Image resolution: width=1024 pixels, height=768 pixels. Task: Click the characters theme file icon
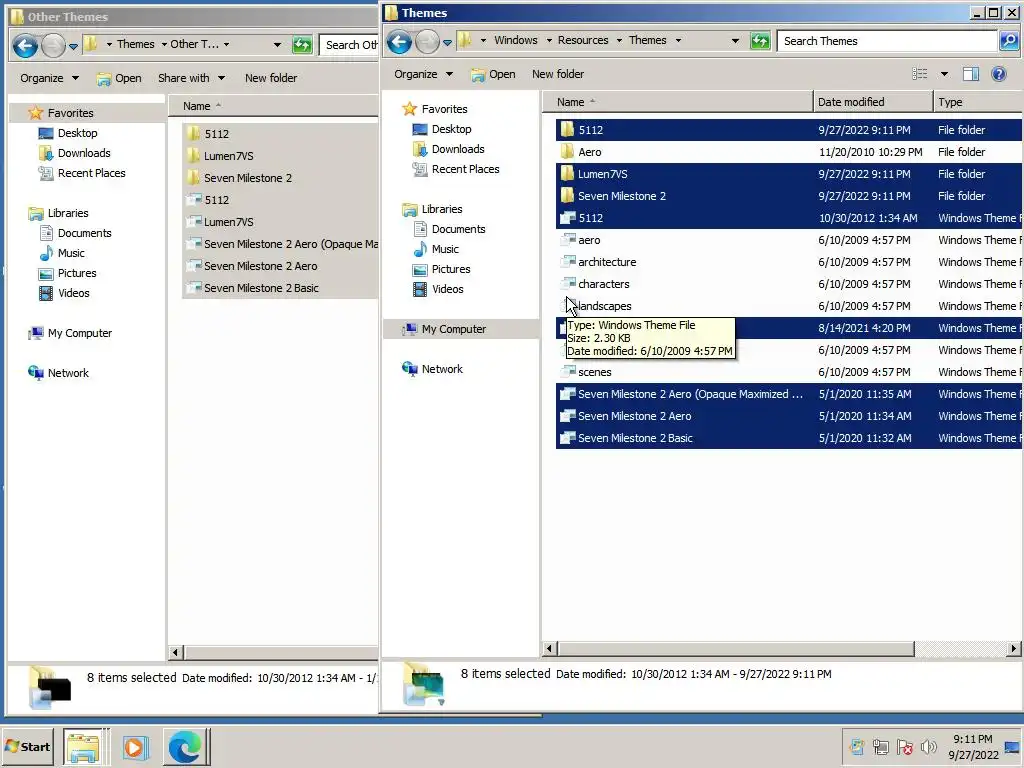[x=568, y=283]
